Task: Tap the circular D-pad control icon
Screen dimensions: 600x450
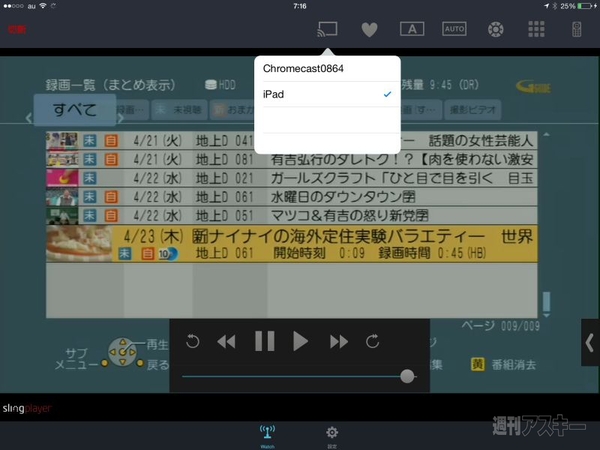Action: click(496, 29)
